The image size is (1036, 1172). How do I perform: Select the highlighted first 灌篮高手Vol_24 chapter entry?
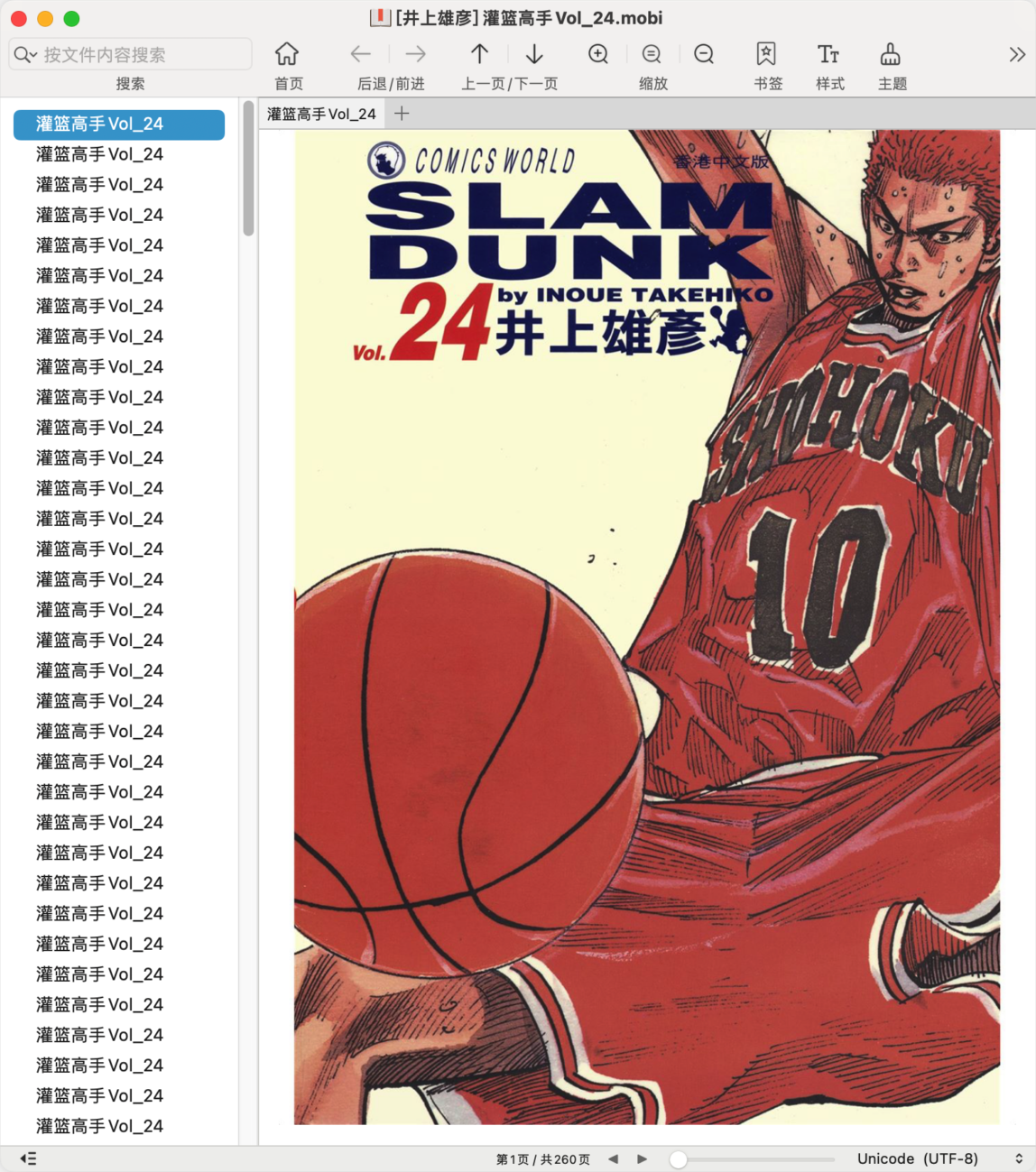(x=119, y=125)
